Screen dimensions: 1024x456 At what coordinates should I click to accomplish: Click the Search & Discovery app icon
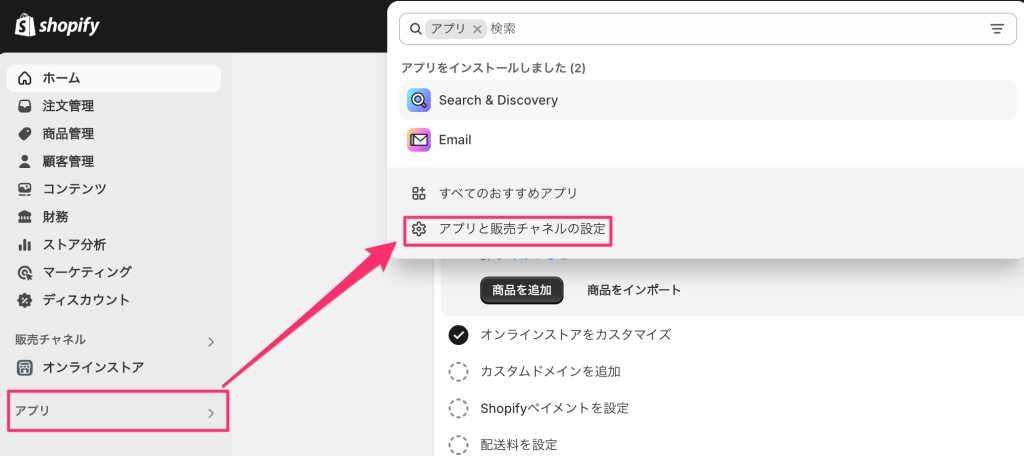419,100
